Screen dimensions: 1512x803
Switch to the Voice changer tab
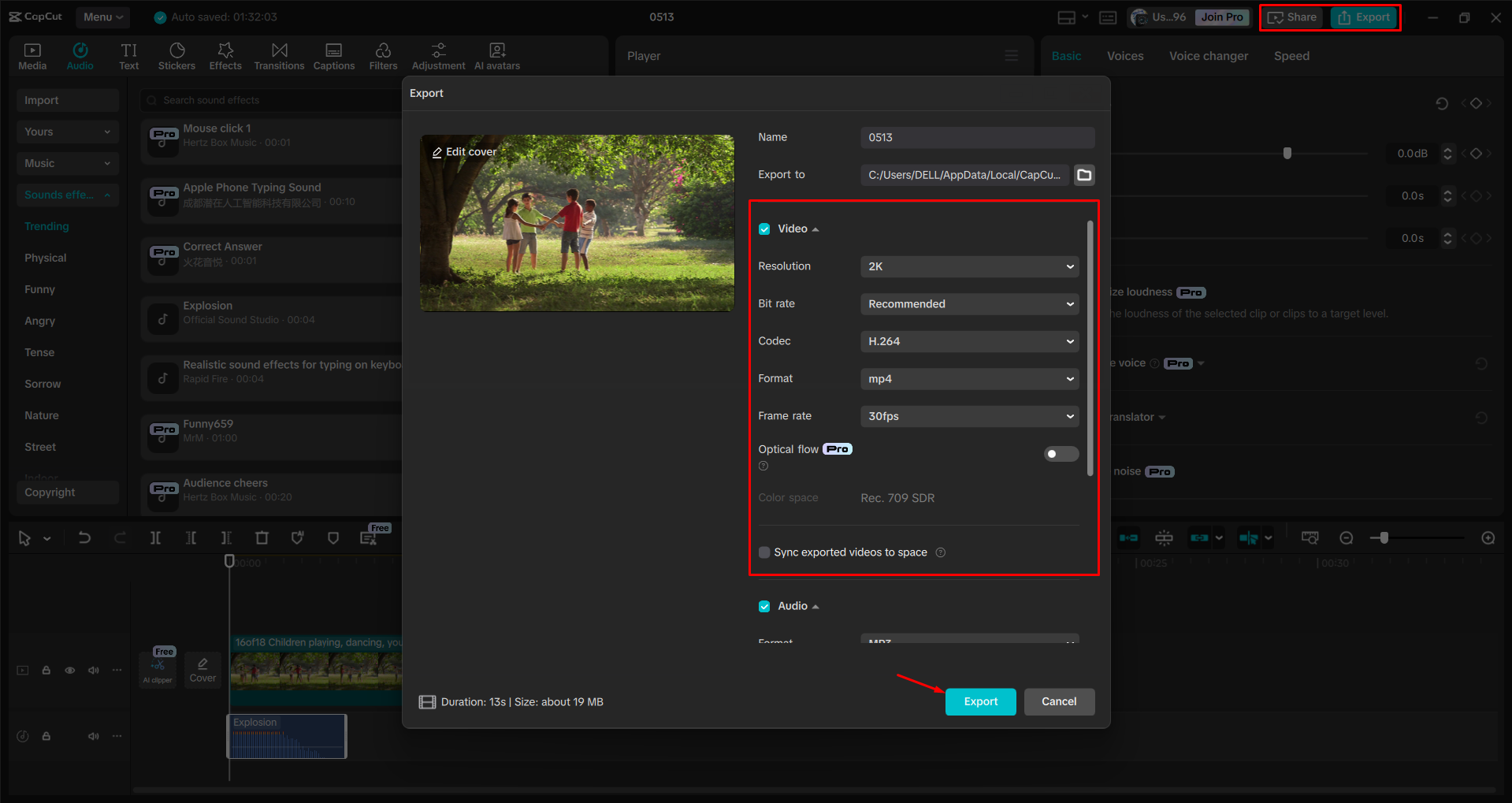pyautogui.click(x=1208, y=55)
